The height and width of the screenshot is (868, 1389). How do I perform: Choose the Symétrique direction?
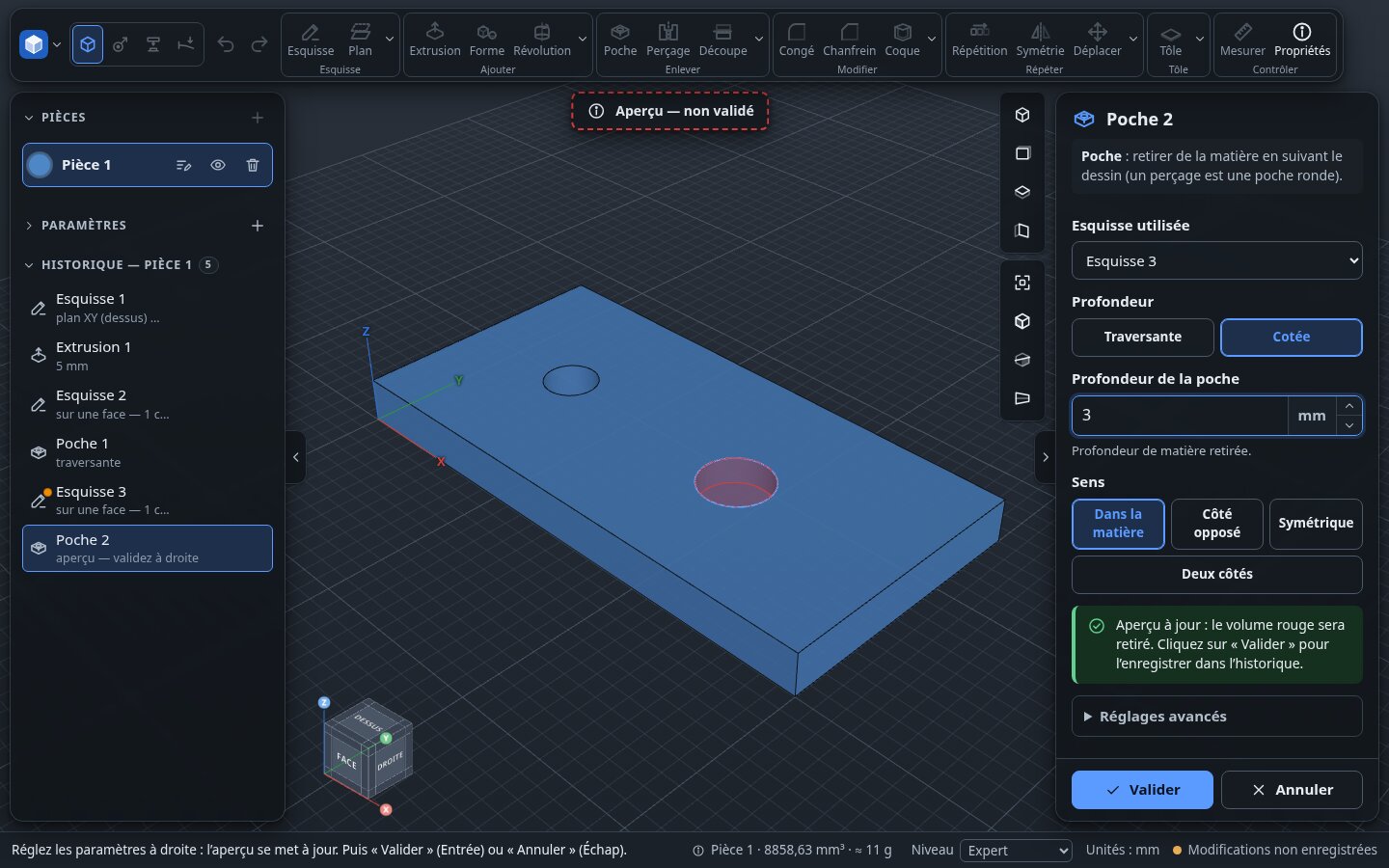click(x=1316, y=524)
